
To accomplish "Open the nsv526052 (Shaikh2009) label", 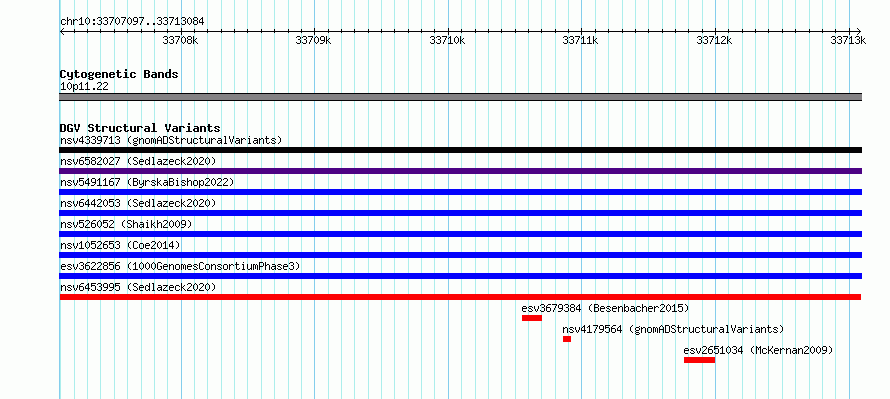I will click(x=126, y=224).
